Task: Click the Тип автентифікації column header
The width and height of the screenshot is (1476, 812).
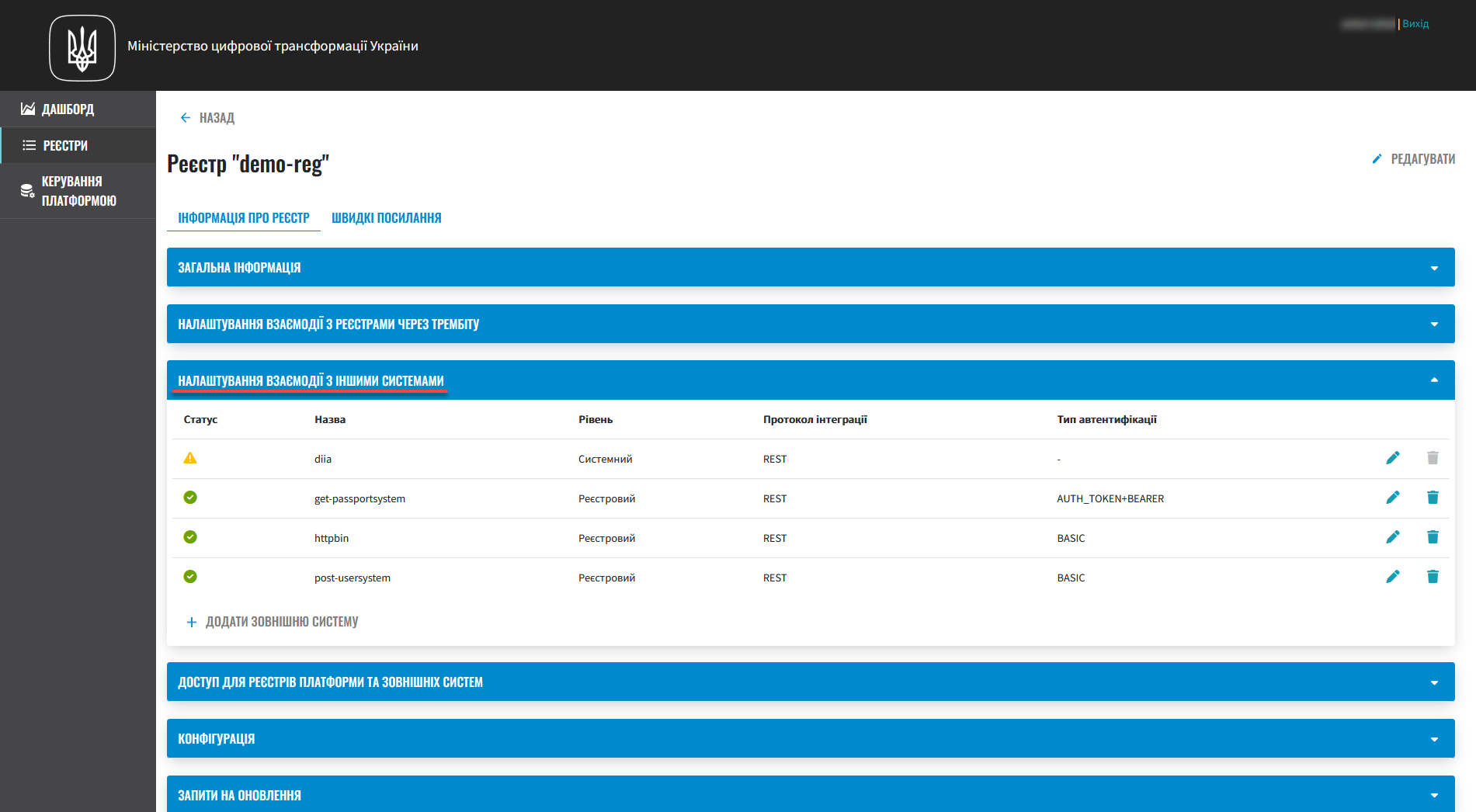Action: coord(1106,419)
